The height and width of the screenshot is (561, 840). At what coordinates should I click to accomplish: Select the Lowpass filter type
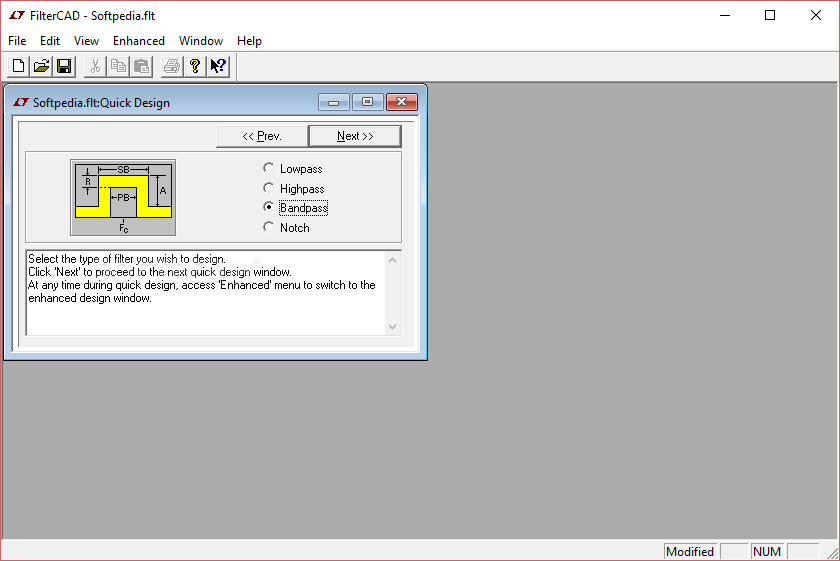point(293,169)
